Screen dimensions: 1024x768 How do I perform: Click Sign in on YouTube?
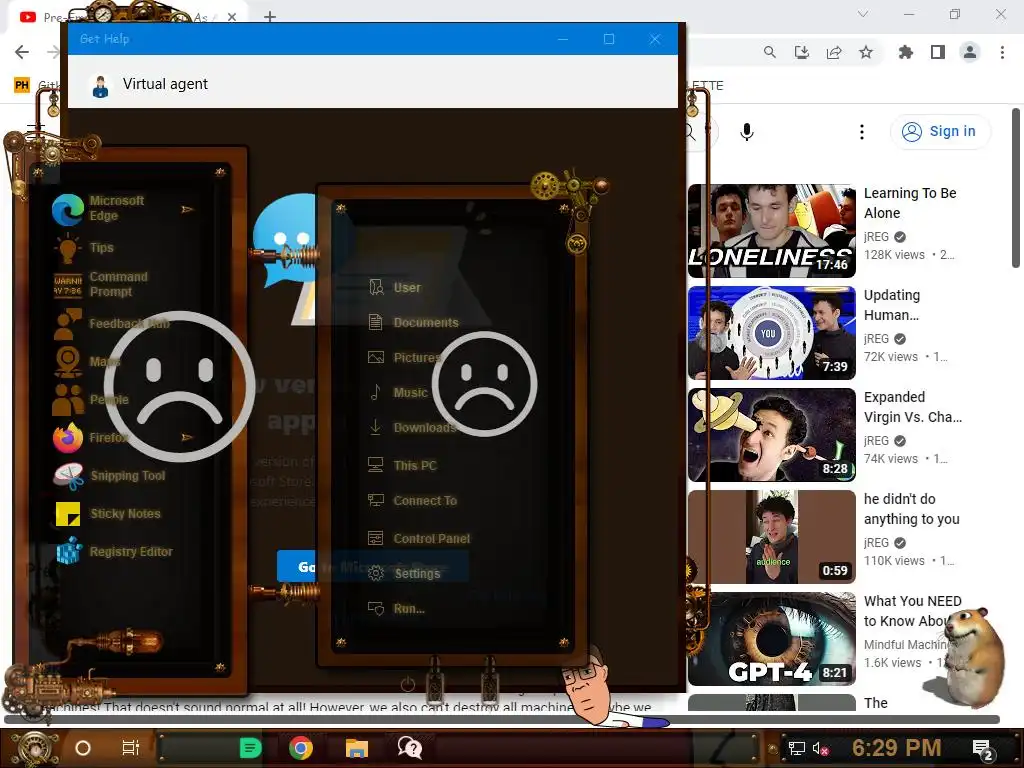(940, 131)
